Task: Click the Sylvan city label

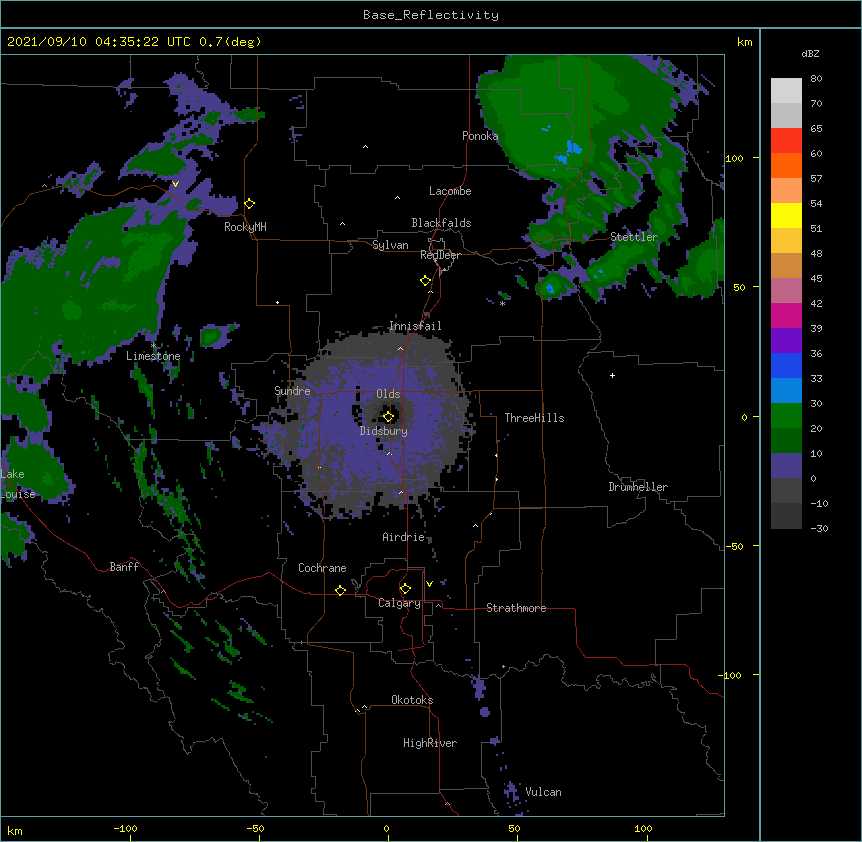Action: coord(390,245)
